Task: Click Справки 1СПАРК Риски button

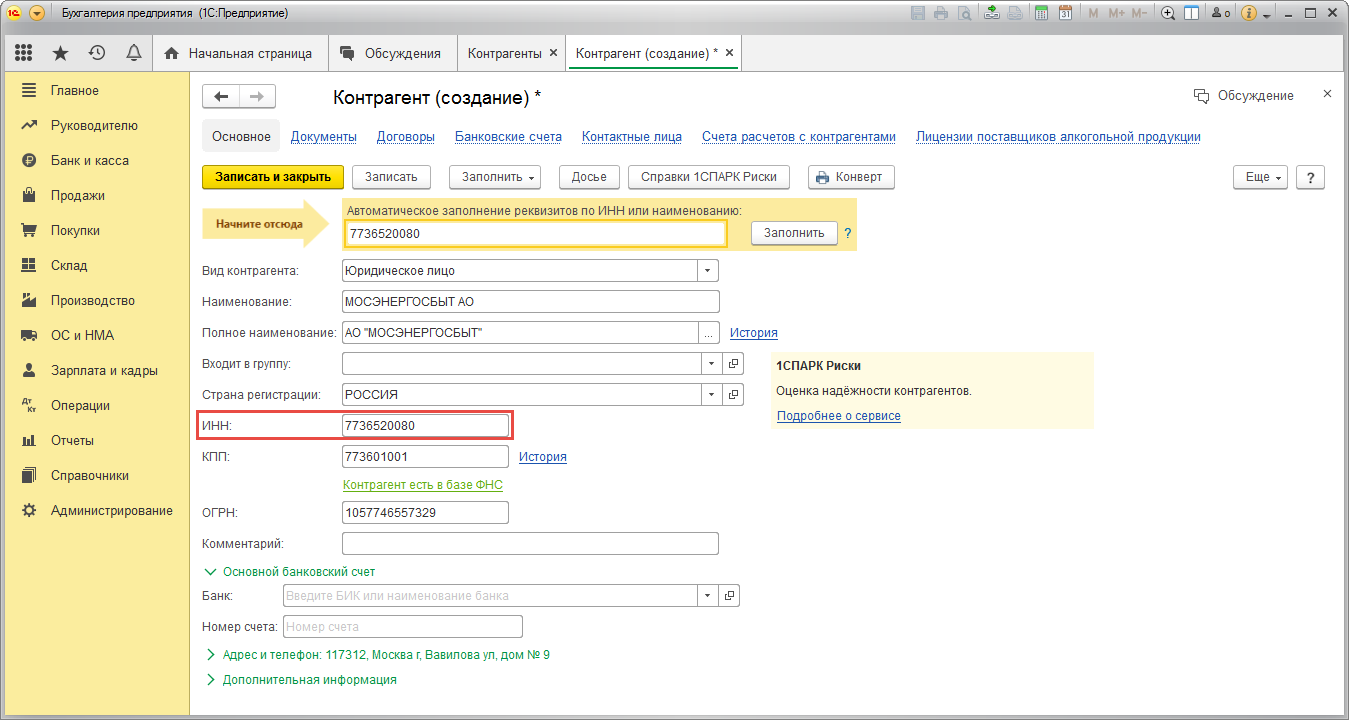Action: coord(709,177)
